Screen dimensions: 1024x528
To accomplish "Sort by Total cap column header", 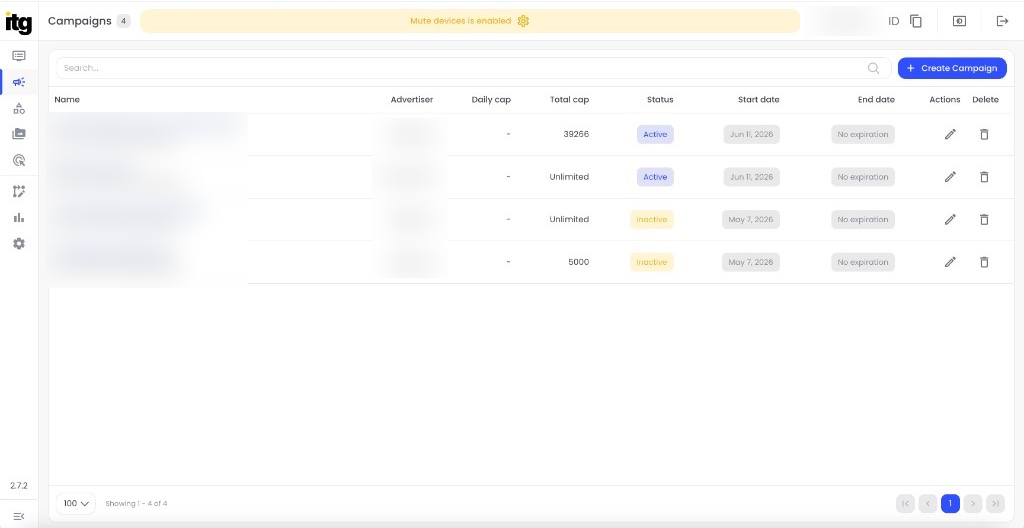I will (569, 100).
